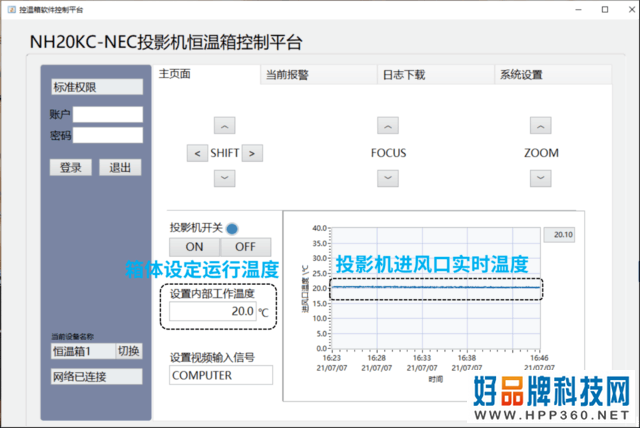Click the FOCUS down arrow button
Image resolution: width=640 pixels, height=428 pixels.
(x=388, y=178)
